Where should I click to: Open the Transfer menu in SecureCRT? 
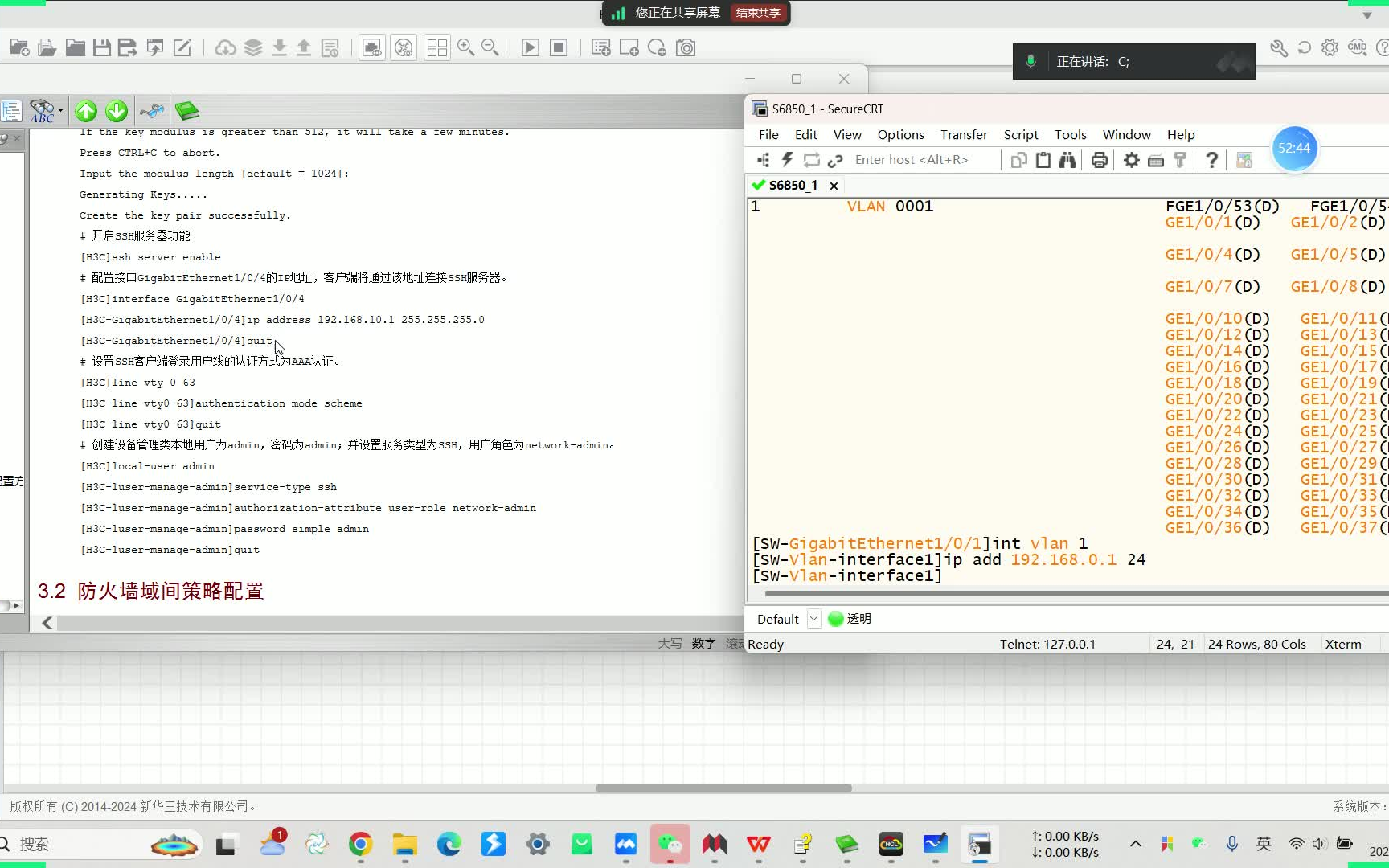(964, 135)
